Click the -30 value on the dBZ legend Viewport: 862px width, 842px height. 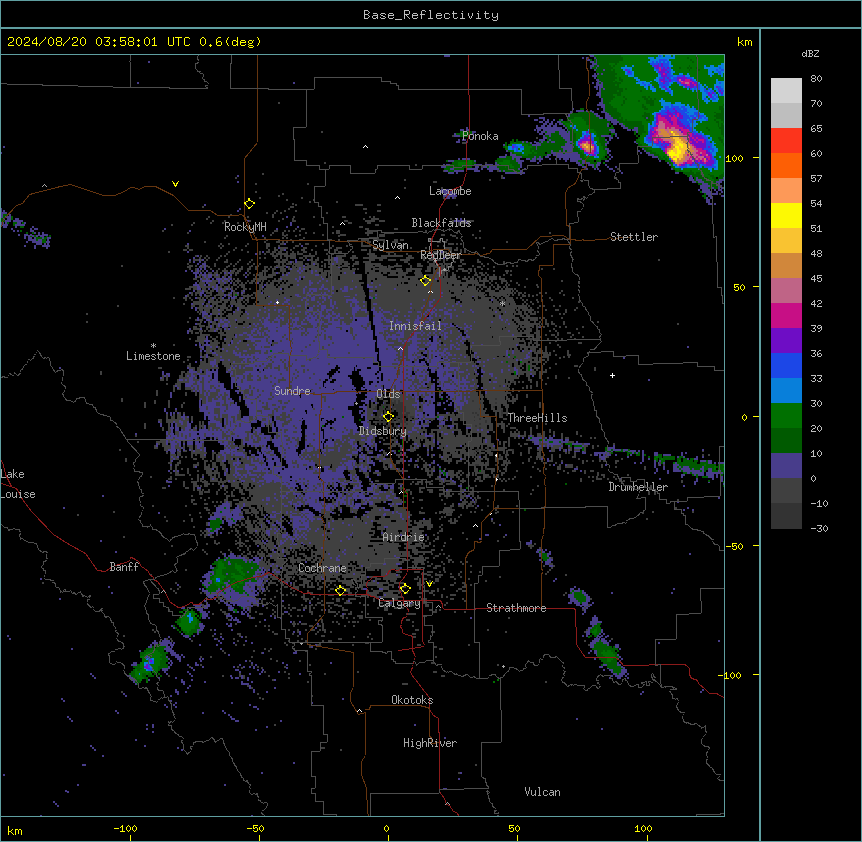pos(819,529)
